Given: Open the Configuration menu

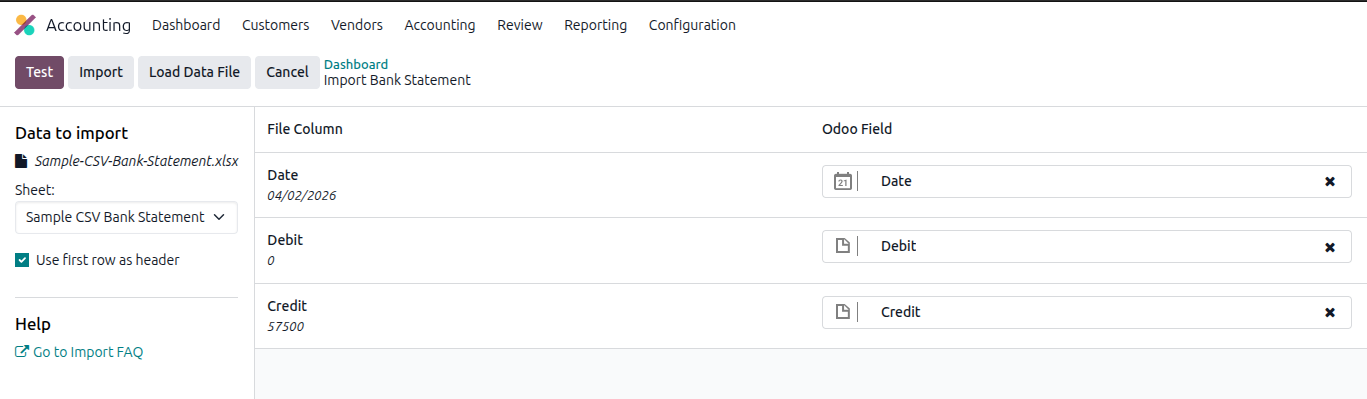Looking at the screenshot, I should pos(692,25).
